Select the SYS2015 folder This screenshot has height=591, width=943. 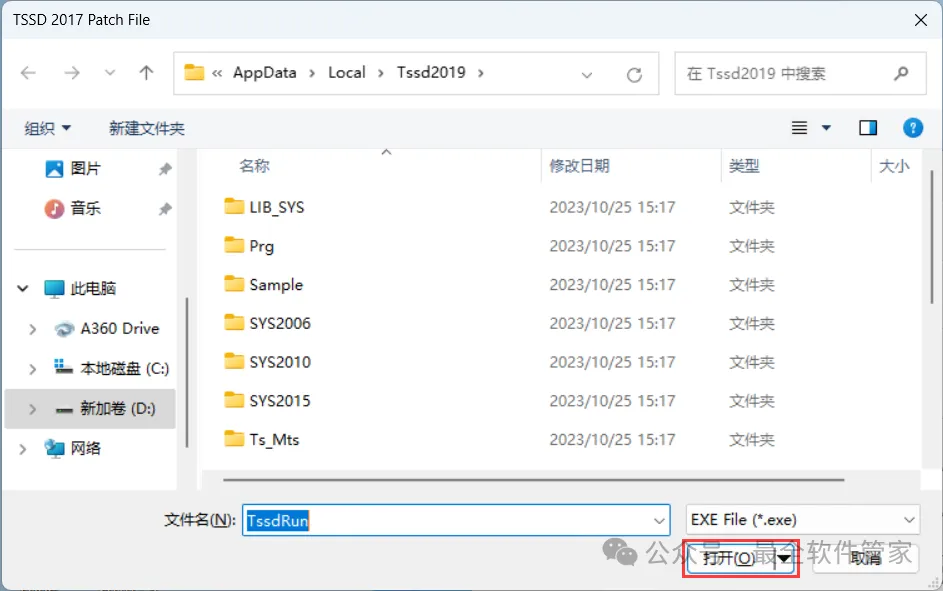tap(280, 401)
